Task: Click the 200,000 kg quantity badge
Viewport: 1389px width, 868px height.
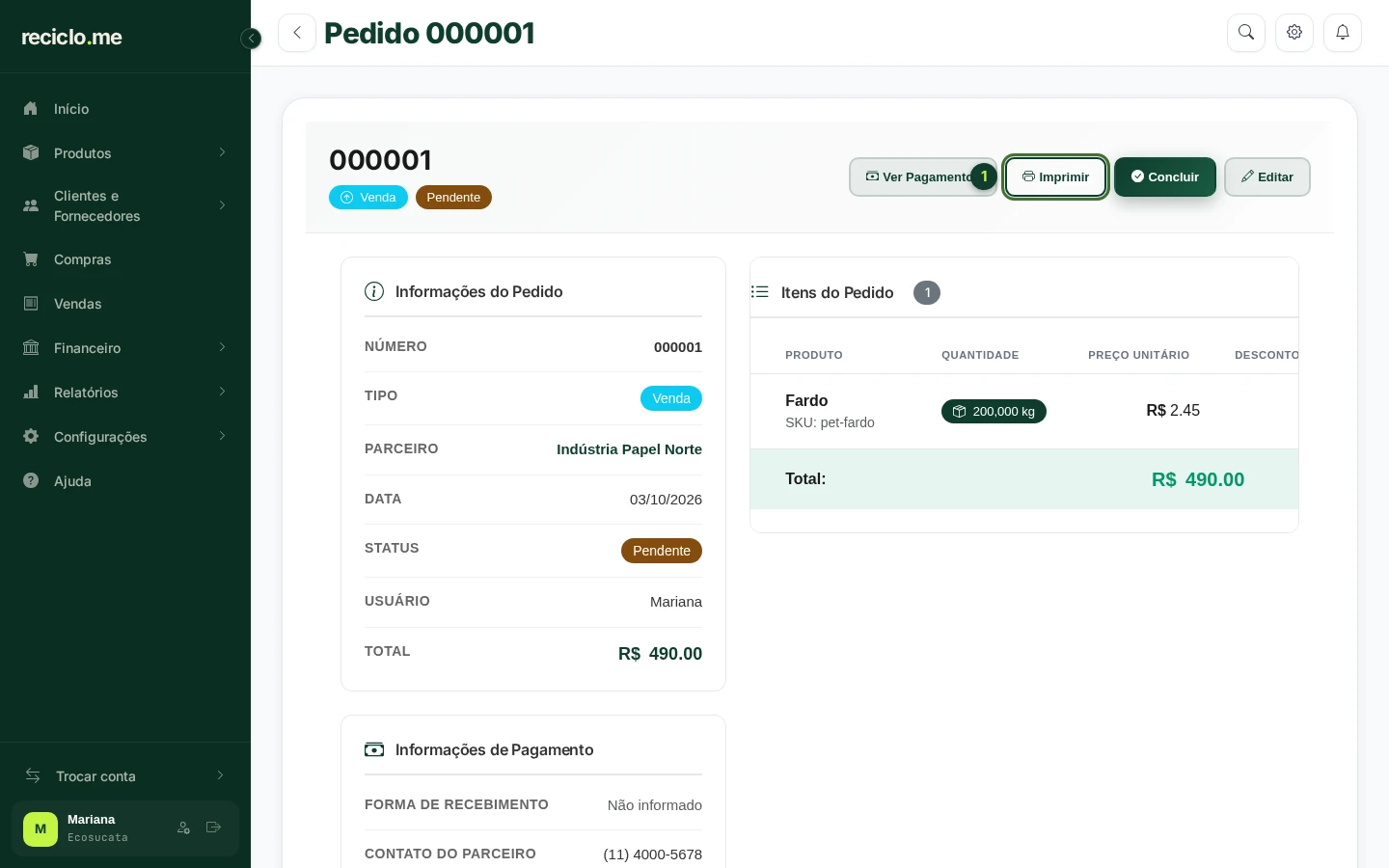Action: 994,411
